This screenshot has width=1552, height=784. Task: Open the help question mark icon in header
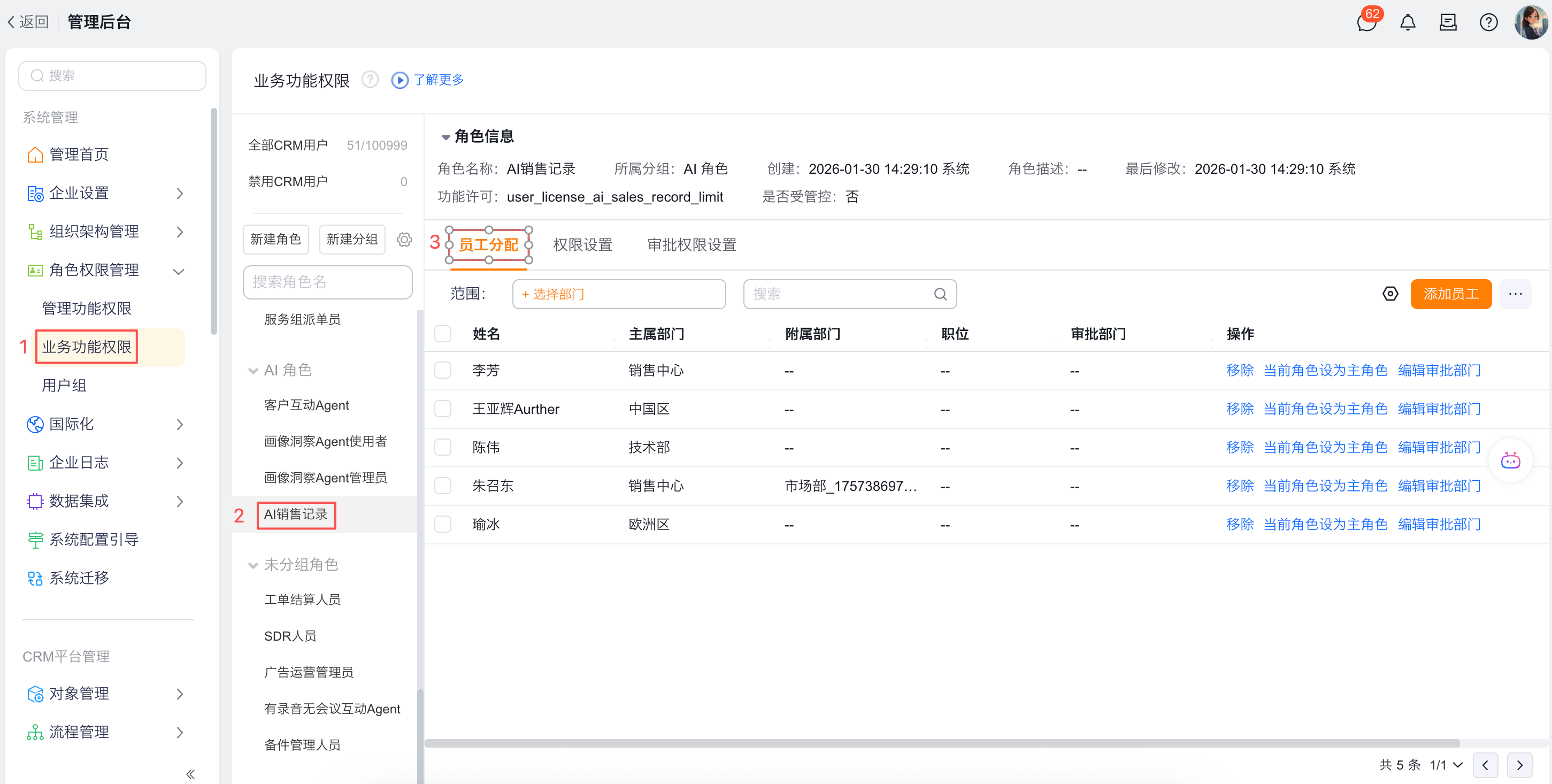click(1488, 23)
